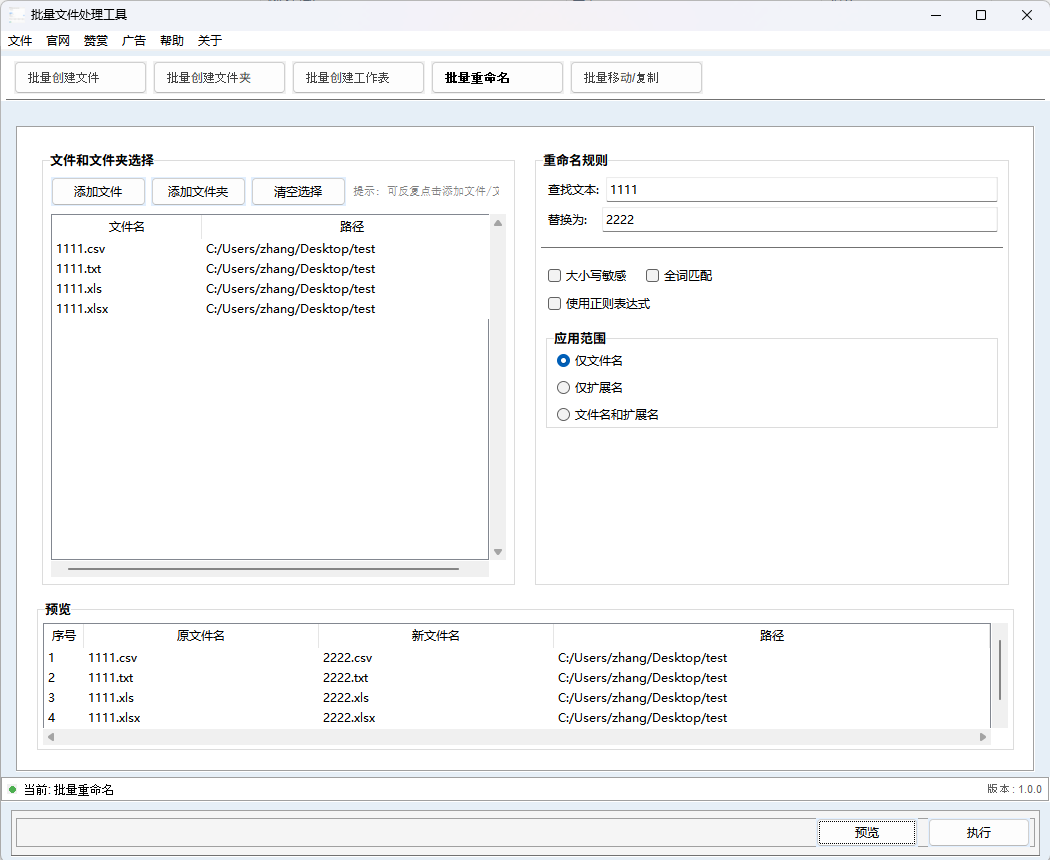Select 1111.xlsx in the file list

pos(83,309)
